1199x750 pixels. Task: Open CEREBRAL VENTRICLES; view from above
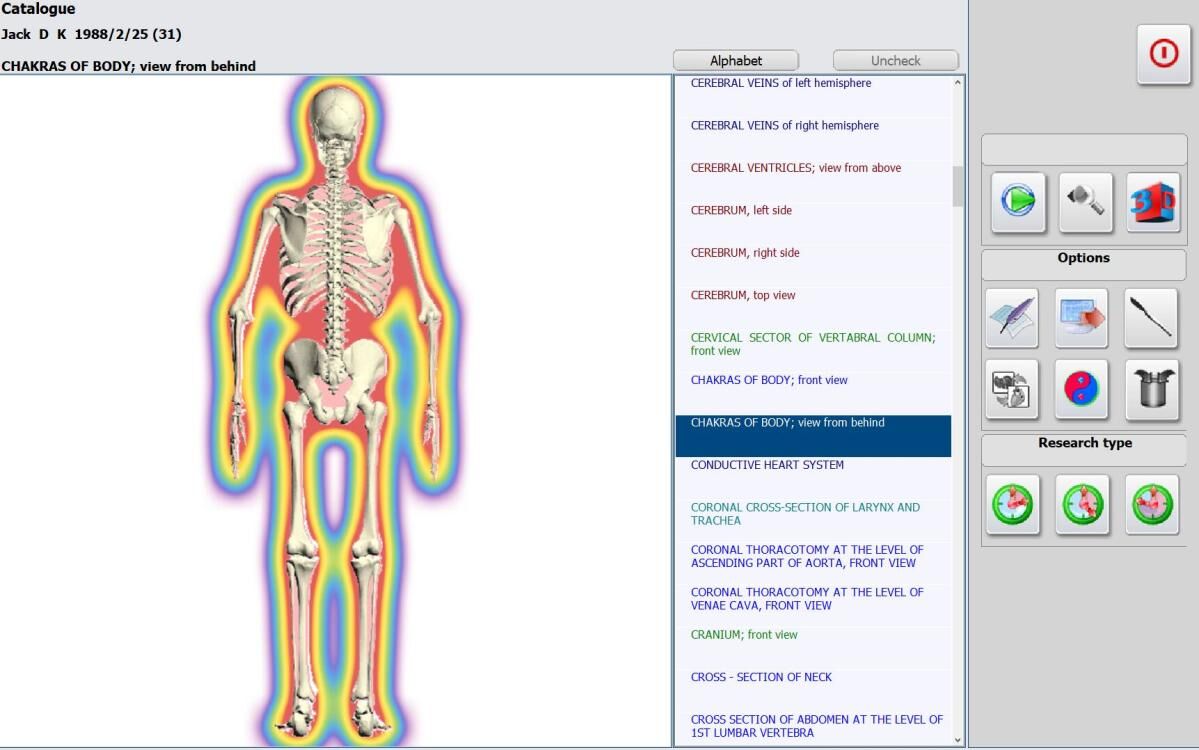coord(795,168)
